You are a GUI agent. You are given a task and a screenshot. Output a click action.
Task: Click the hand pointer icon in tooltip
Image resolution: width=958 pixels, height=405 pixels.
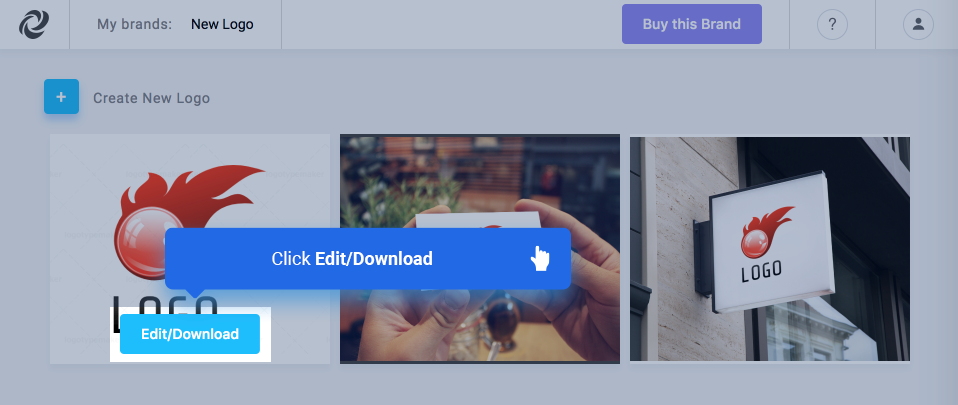coord(540,258)
